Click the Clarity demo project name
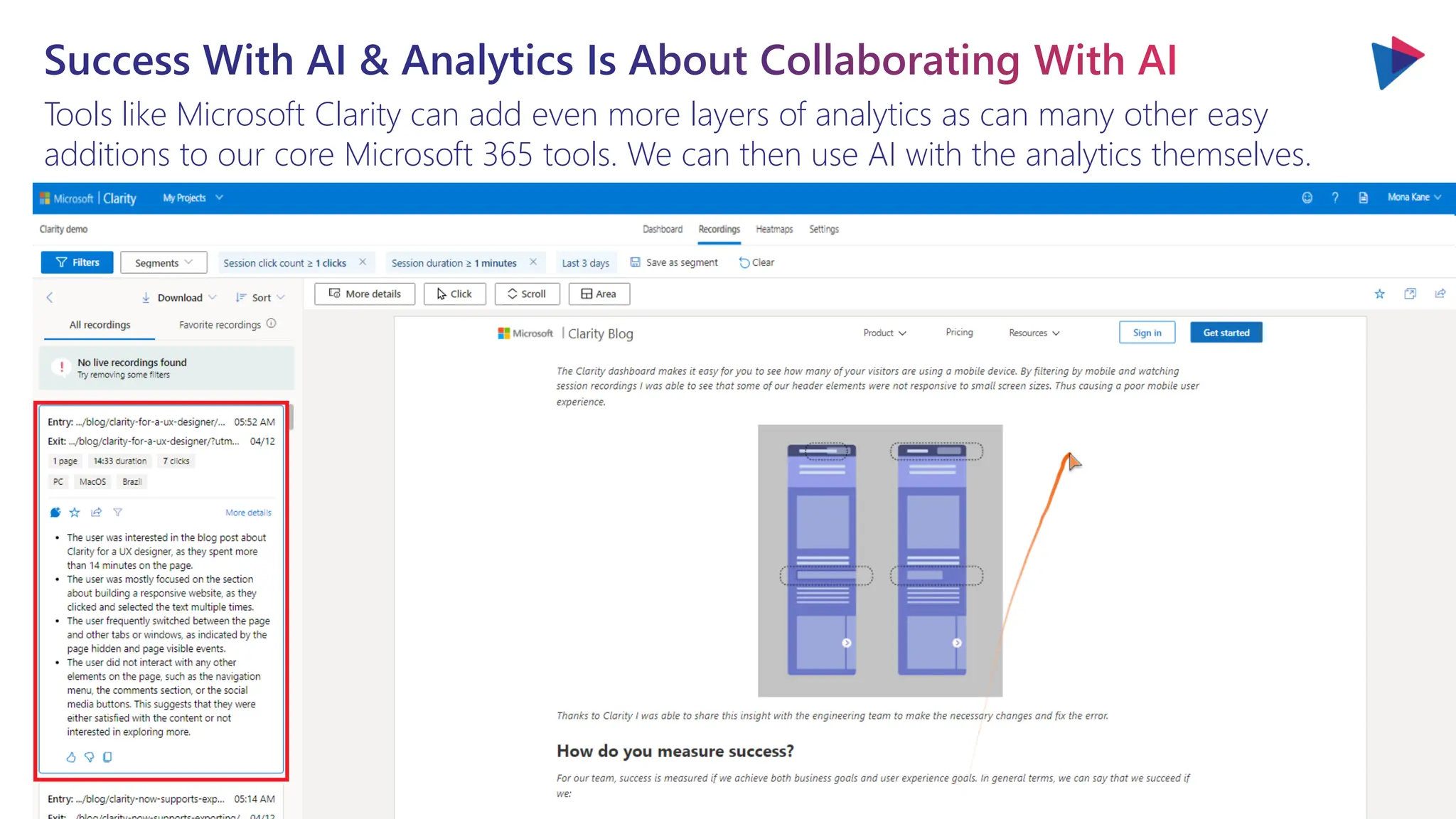The height and width of the screenshot is (819, 1456). point(63,229)
